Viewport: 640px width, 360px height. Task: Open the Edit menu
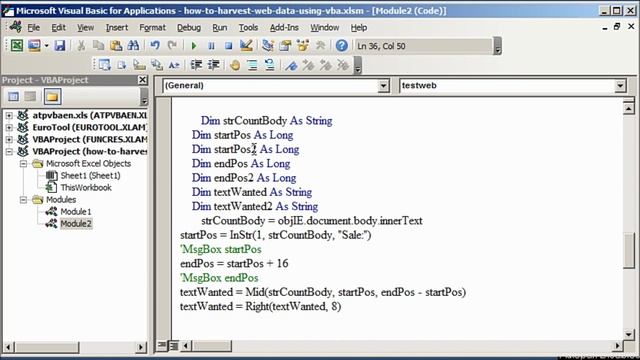pos(58,27)
